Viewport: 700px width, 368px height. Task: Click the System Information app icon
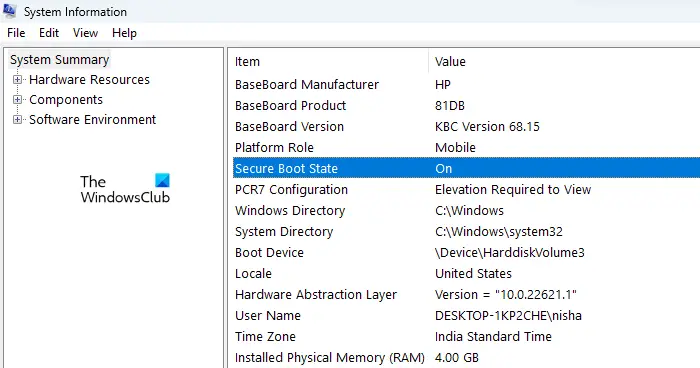pyautogui.click(x=9, y=11)
